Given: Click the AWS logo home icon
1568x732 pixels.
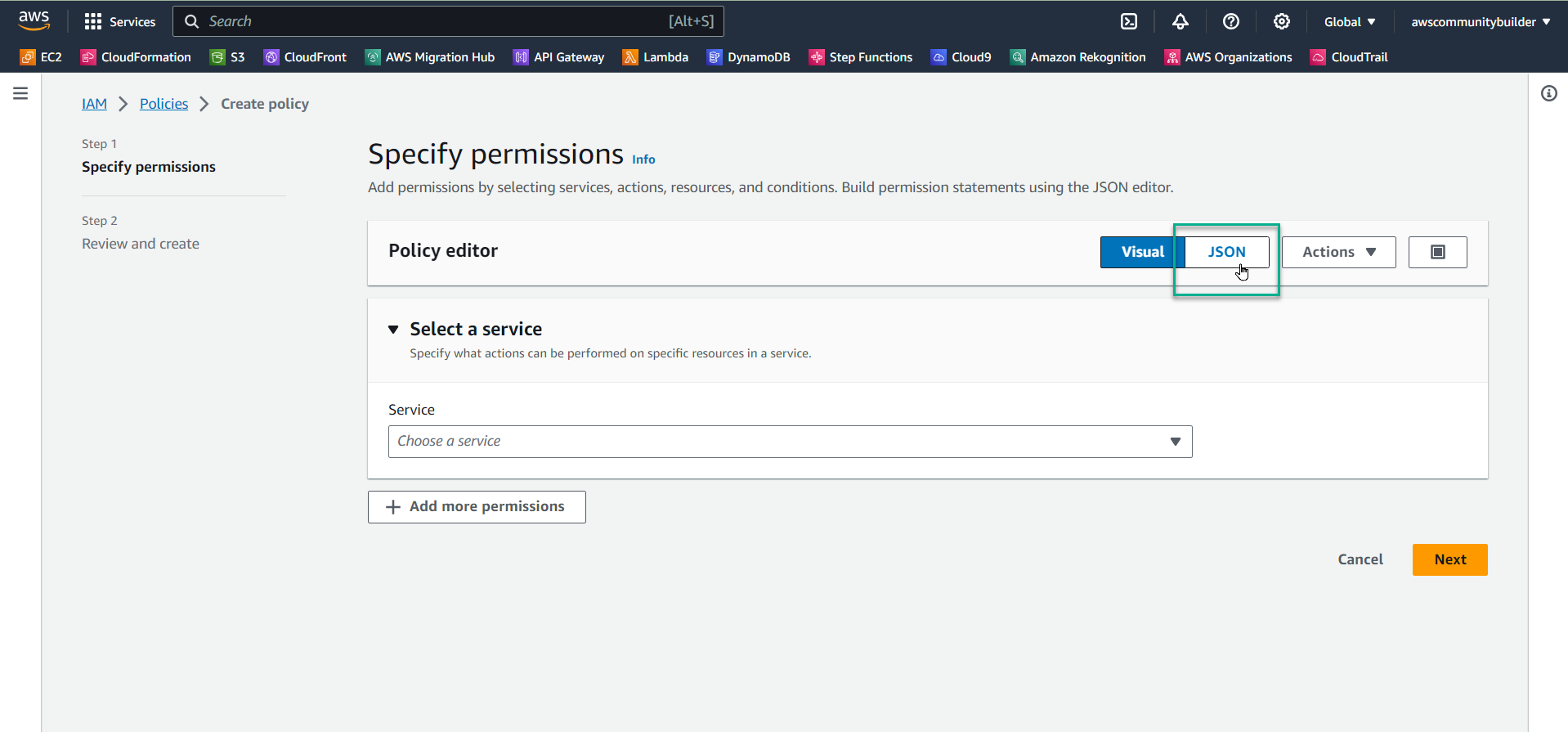Looking at the screenshot, I should (34, 21).
